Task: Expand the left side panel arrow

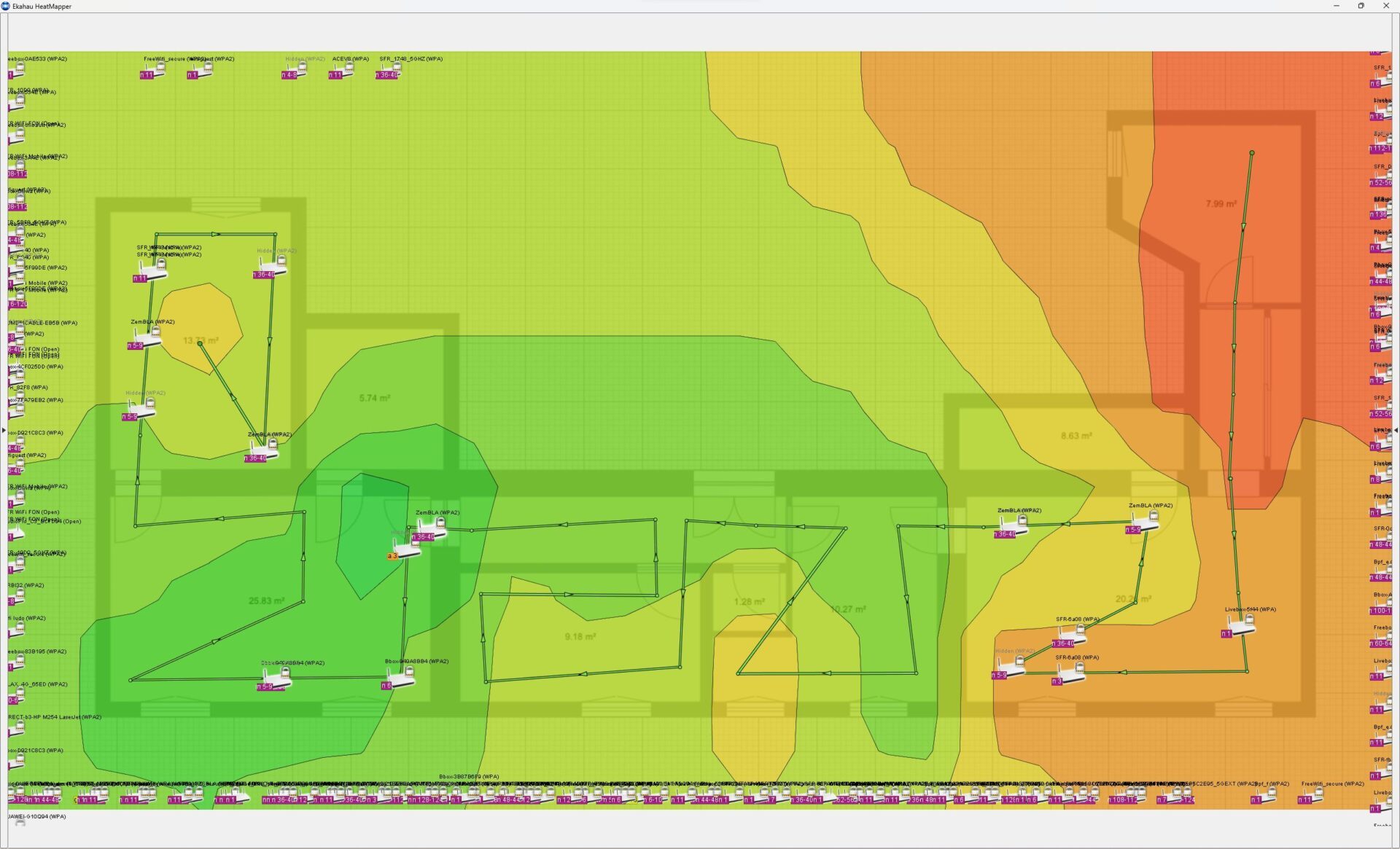Action: [x=4, y=431]
